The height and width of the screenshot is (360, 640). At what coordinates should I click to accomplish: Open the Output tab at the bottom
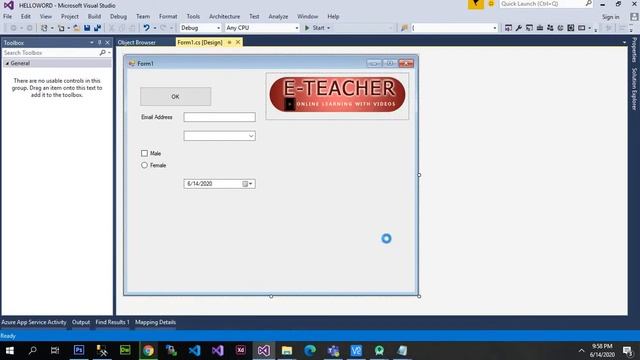click(81, 322)
